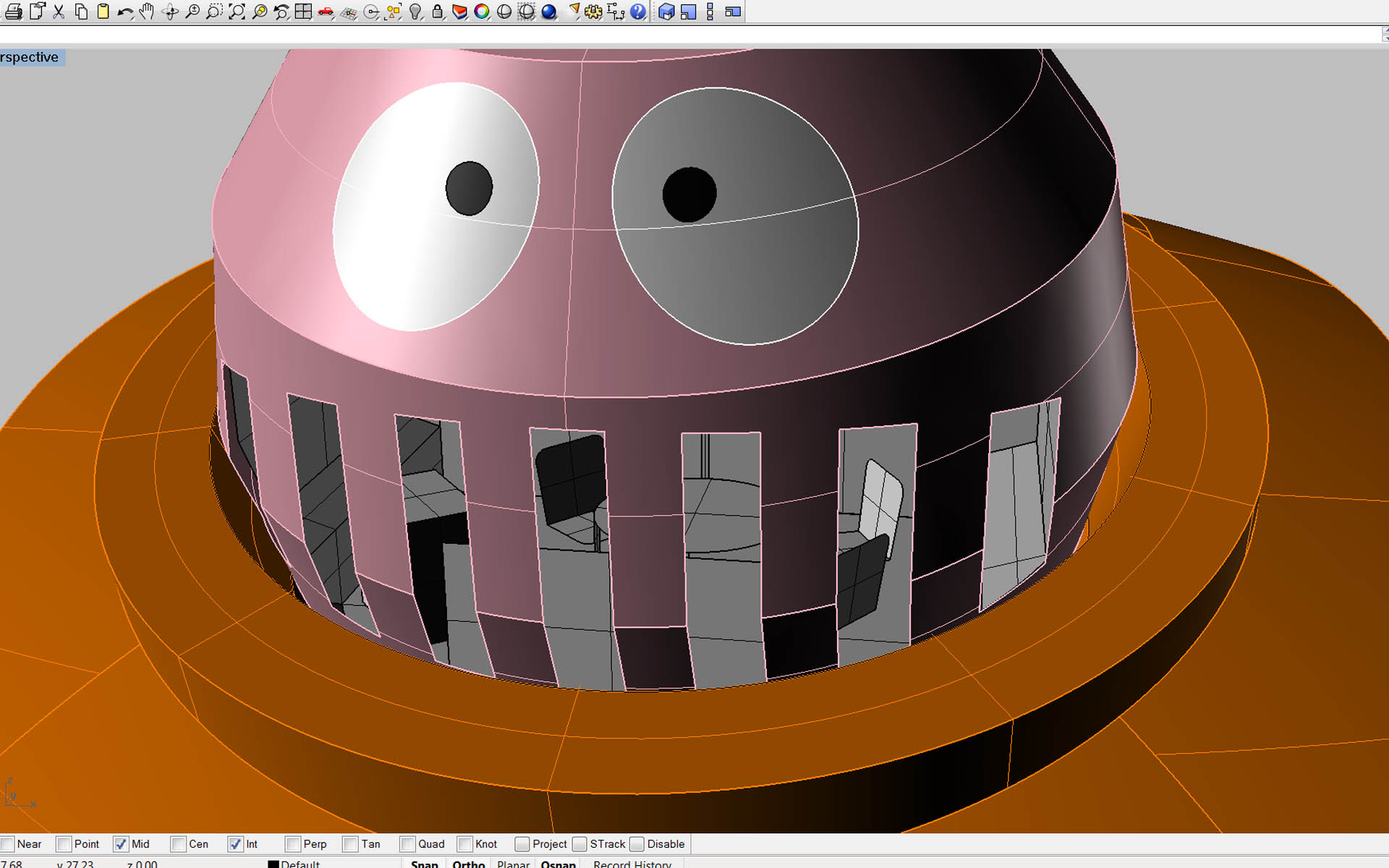Click the Paste clipboard icon
Image resolution: width=1389 pixels, height=868 pixels.
[x=103, y=12]
